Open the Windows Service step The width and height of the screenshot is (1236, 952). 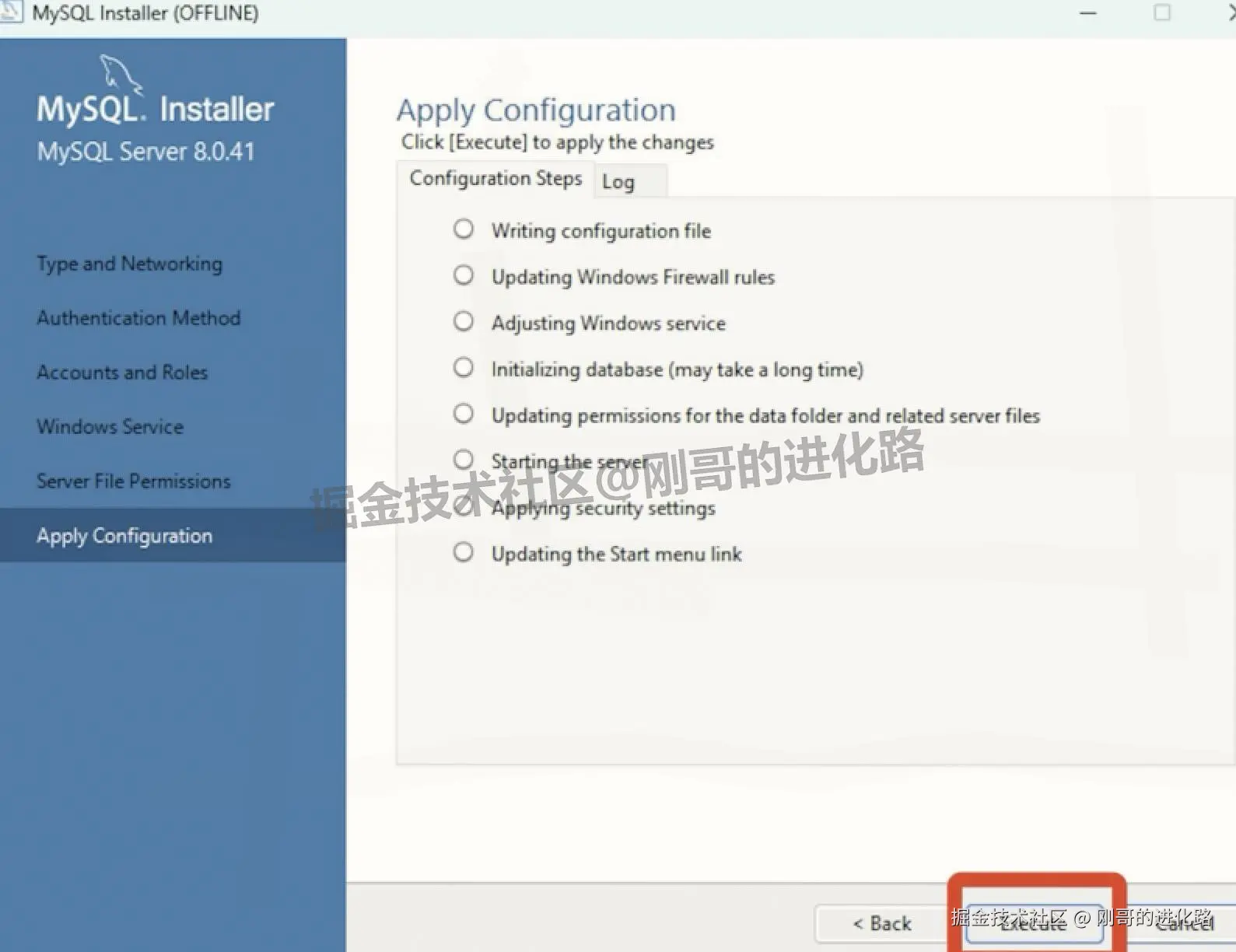click(110, 427)
